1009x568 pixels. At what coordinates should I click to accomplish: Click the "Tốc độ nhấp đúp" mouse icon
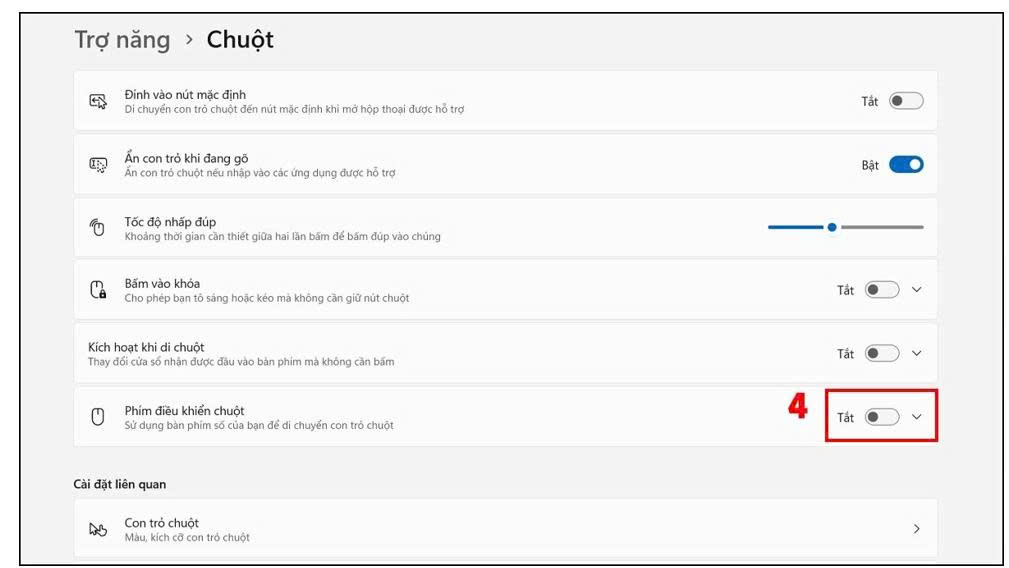[x=98, y=228]
